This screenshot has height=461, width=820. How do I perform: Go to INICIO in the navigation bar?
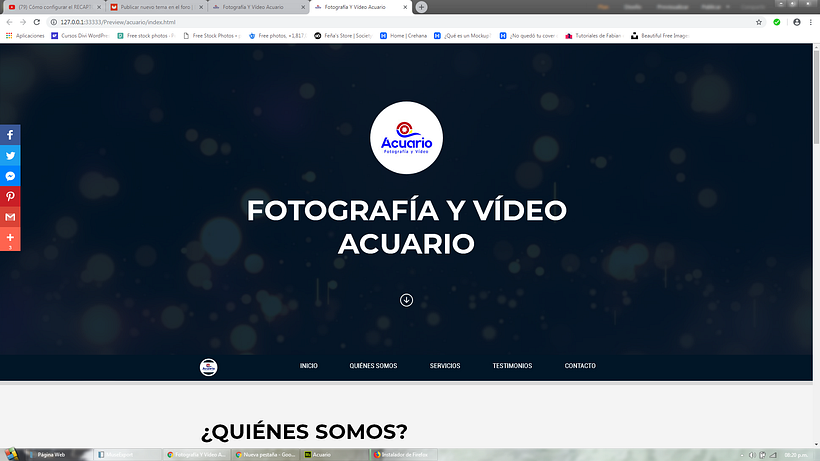(x=309, y=366)
